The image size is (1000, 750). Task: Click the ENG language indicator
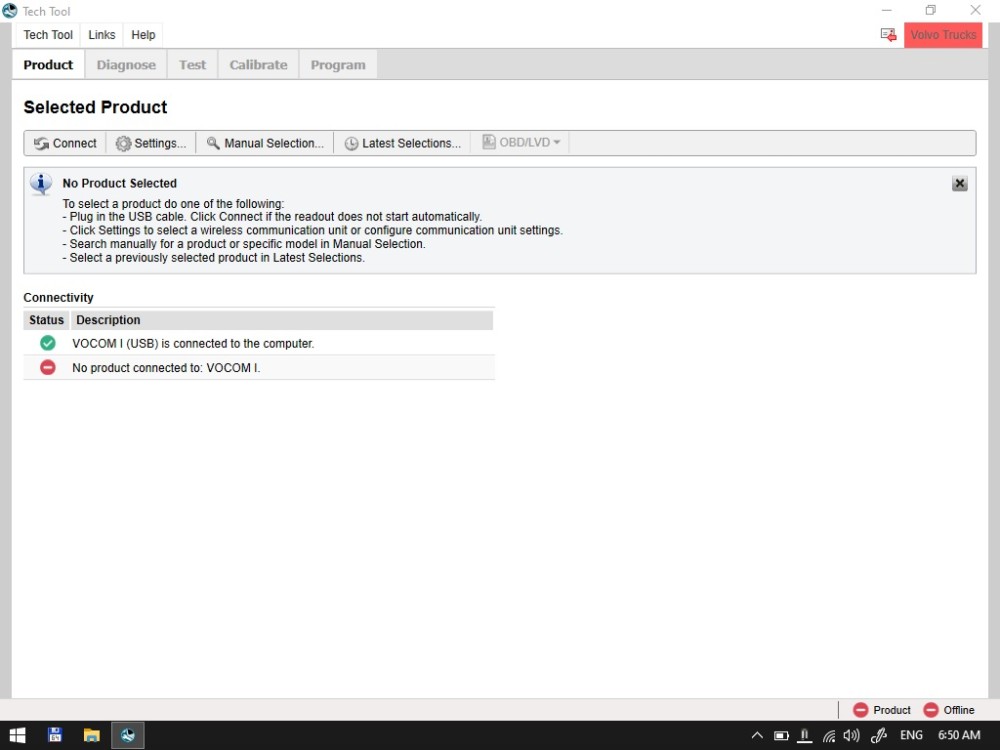[x=911, y=735]
